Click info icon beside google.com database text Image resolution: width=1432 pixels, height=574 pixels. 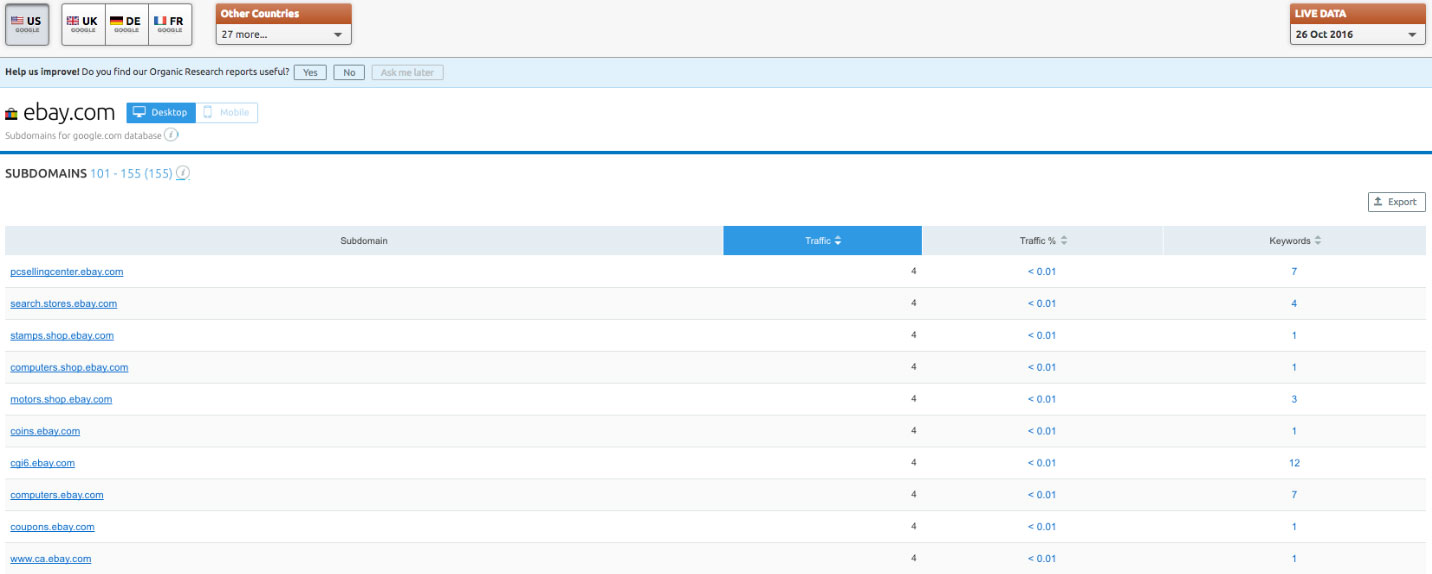click(x=171, y=135)
